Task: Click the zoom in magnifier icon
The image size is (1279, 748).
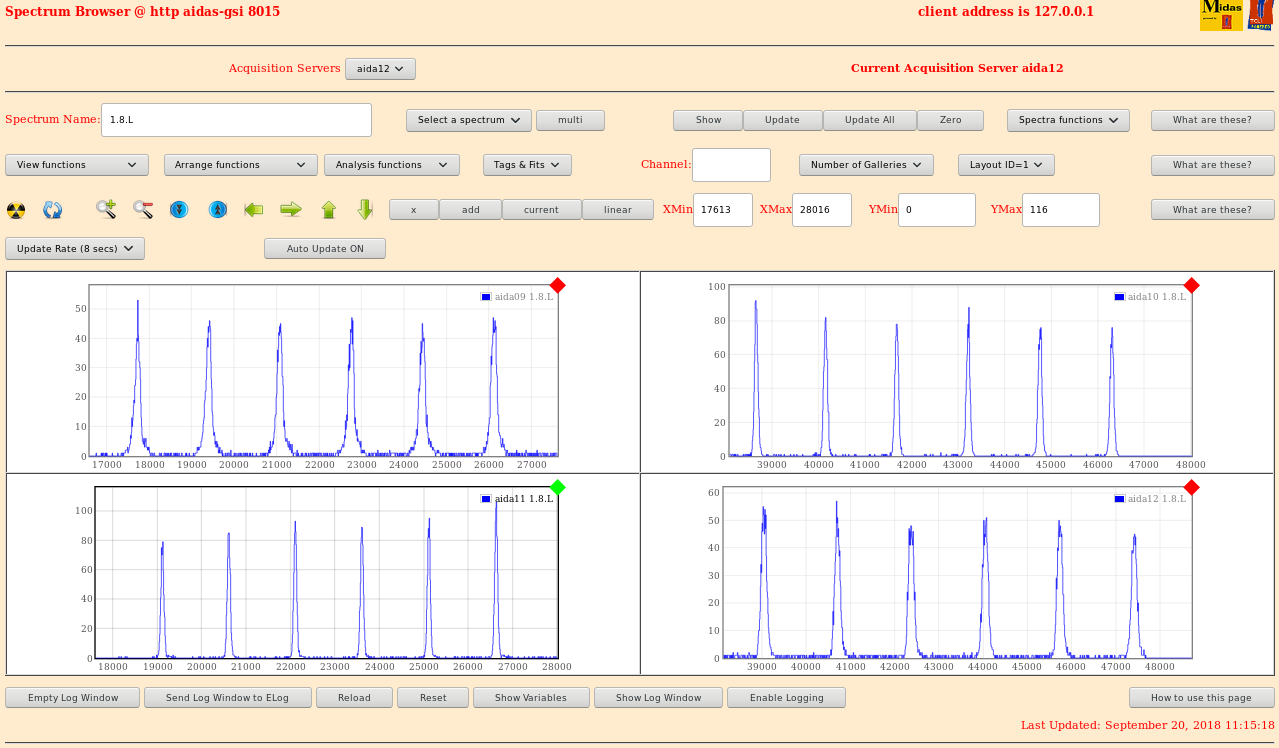Action: 106,210
